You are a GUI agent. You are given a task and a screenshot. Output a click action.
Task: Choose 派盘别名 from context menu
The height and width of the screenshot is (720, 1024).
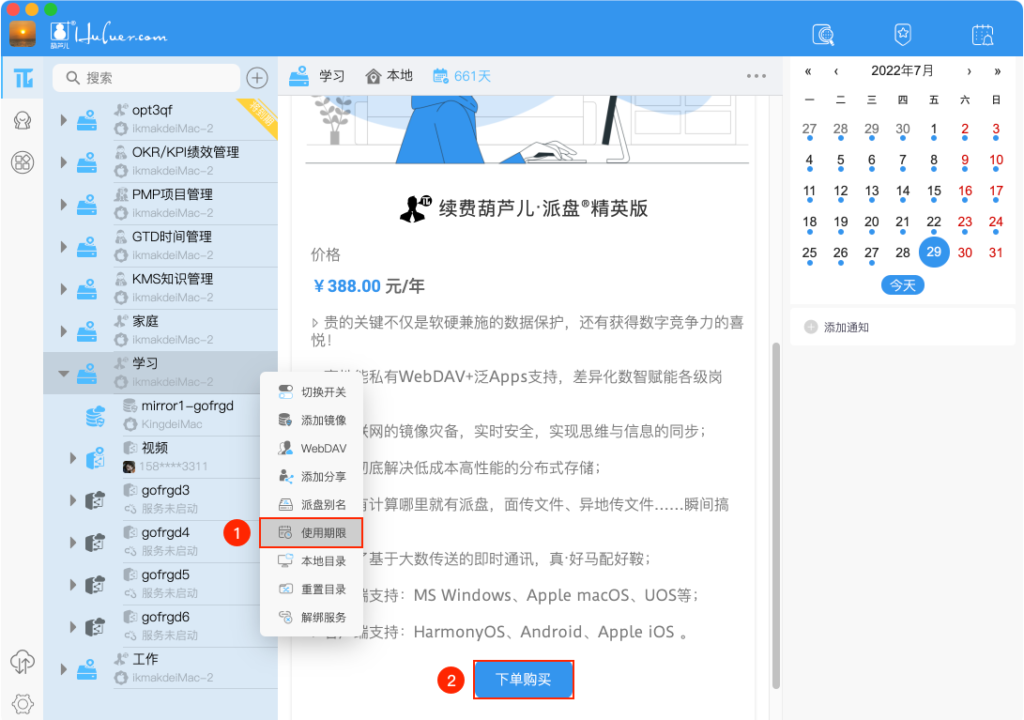click(312, 504)
